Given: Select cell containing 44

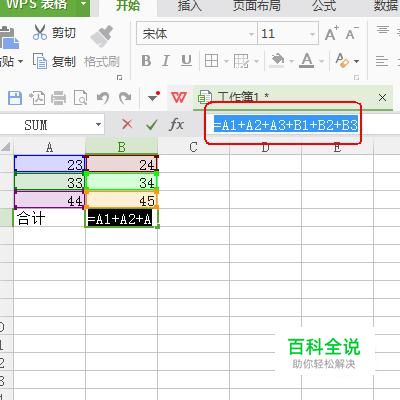Looking at the screenshot, I should tap(49, 200).
